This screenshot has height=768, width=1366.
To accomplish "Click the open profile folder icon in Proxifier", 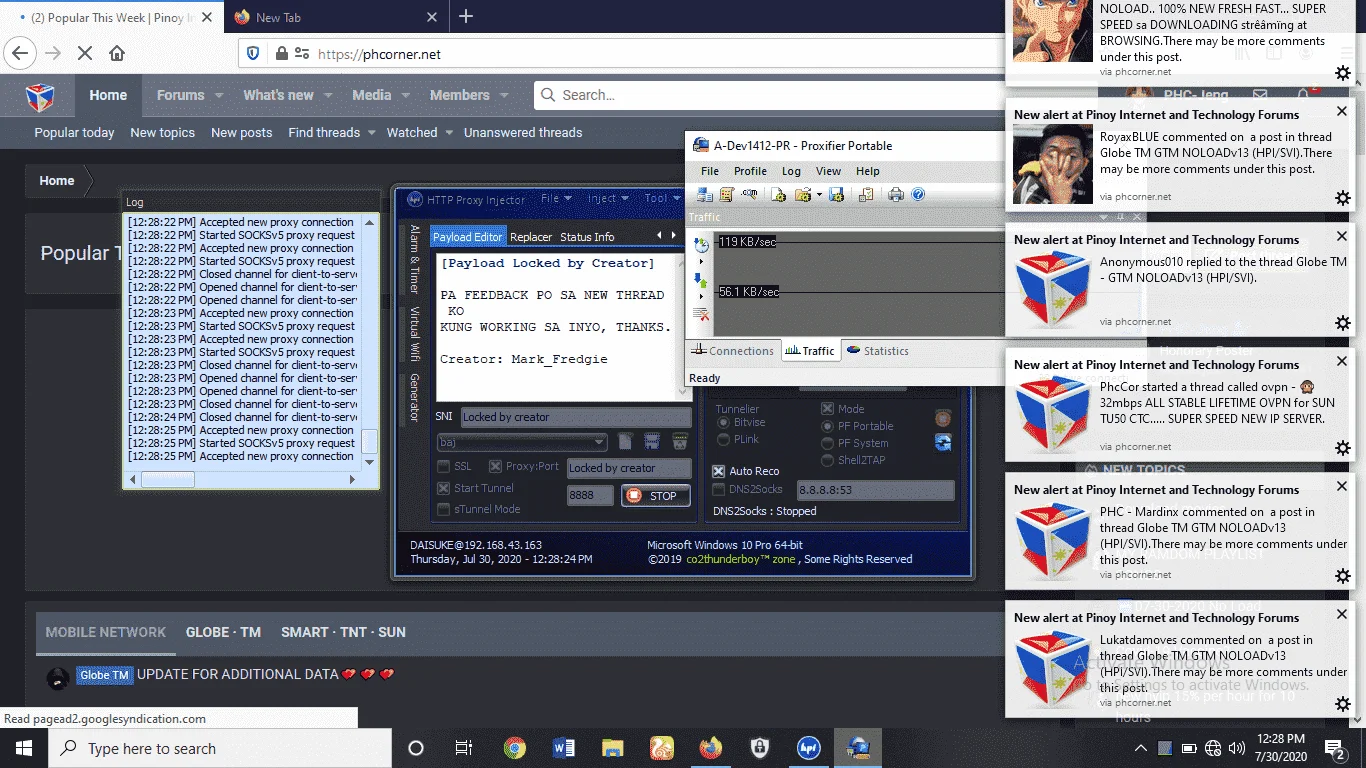I will pos(803,194).
